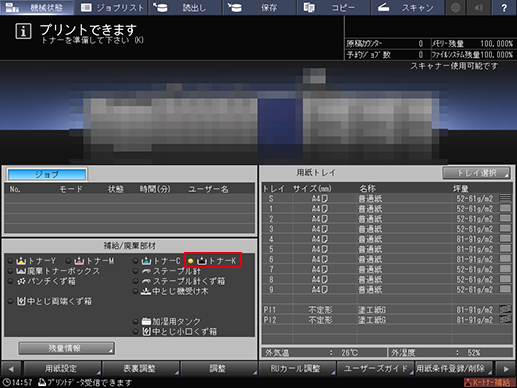Click the ユーザーズガイド button
This screenshot has width=517, height=388.
tap(375, 368)
